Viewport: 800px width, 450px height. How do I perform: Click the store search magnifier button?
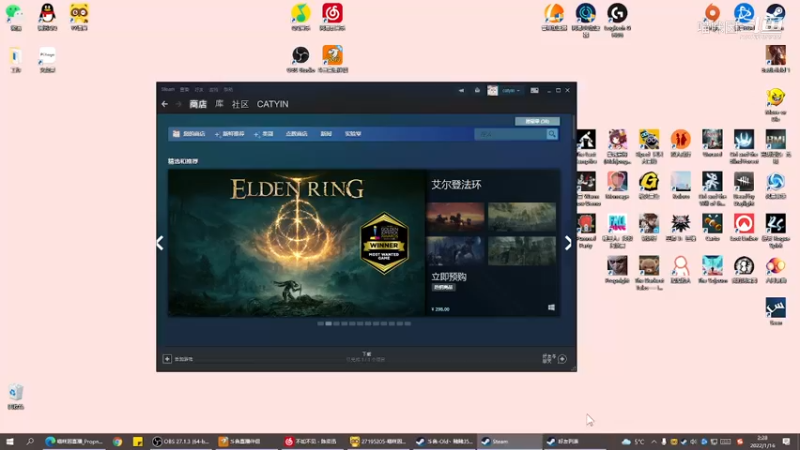click(552, 134)
